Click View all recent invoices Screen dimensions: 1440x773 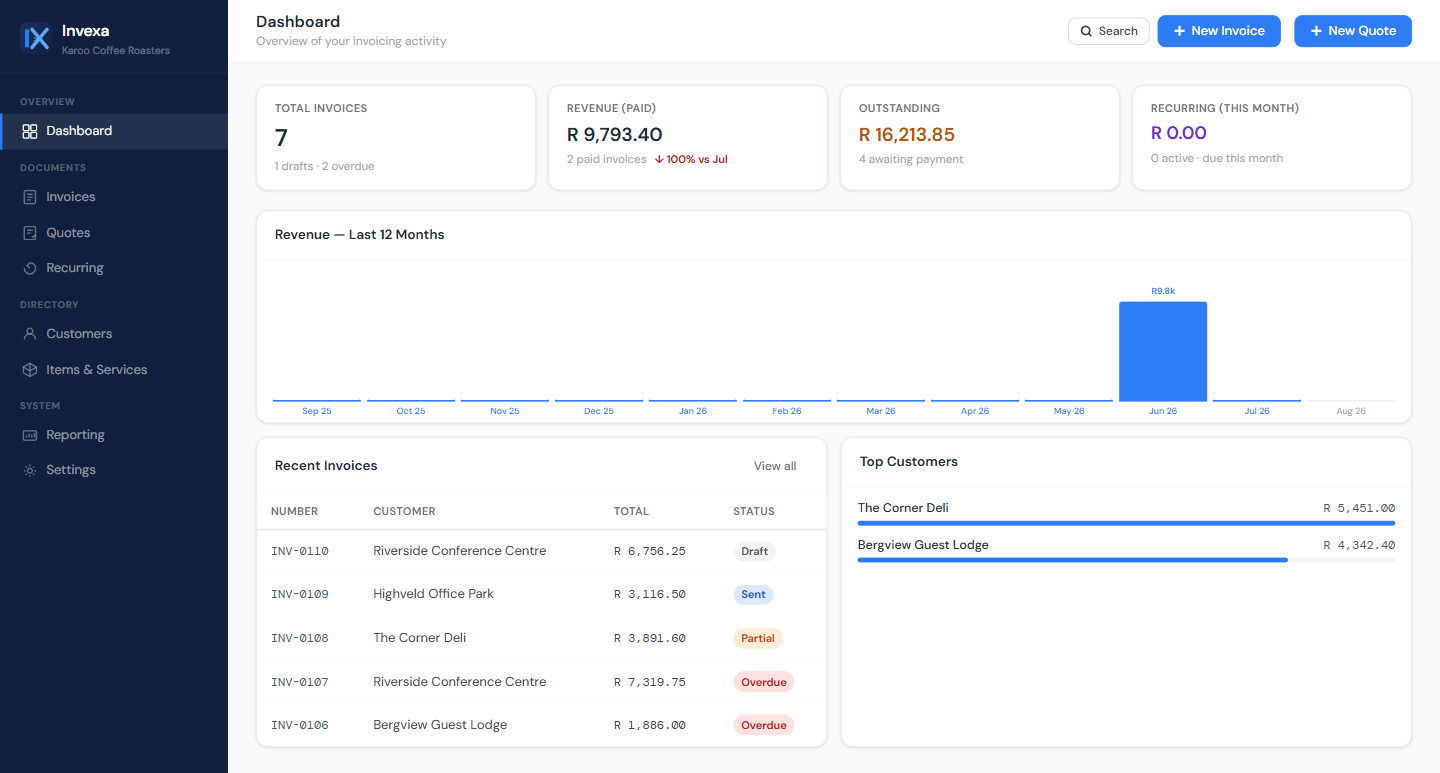pos(775,466)
